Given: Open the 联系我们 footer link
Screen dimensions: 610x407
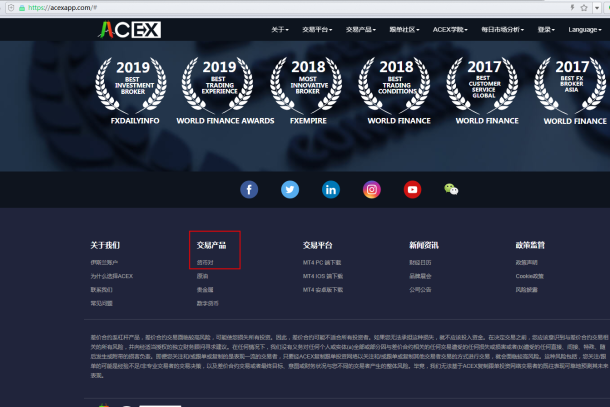Looking at the screenshot, I should coord(102,290).
